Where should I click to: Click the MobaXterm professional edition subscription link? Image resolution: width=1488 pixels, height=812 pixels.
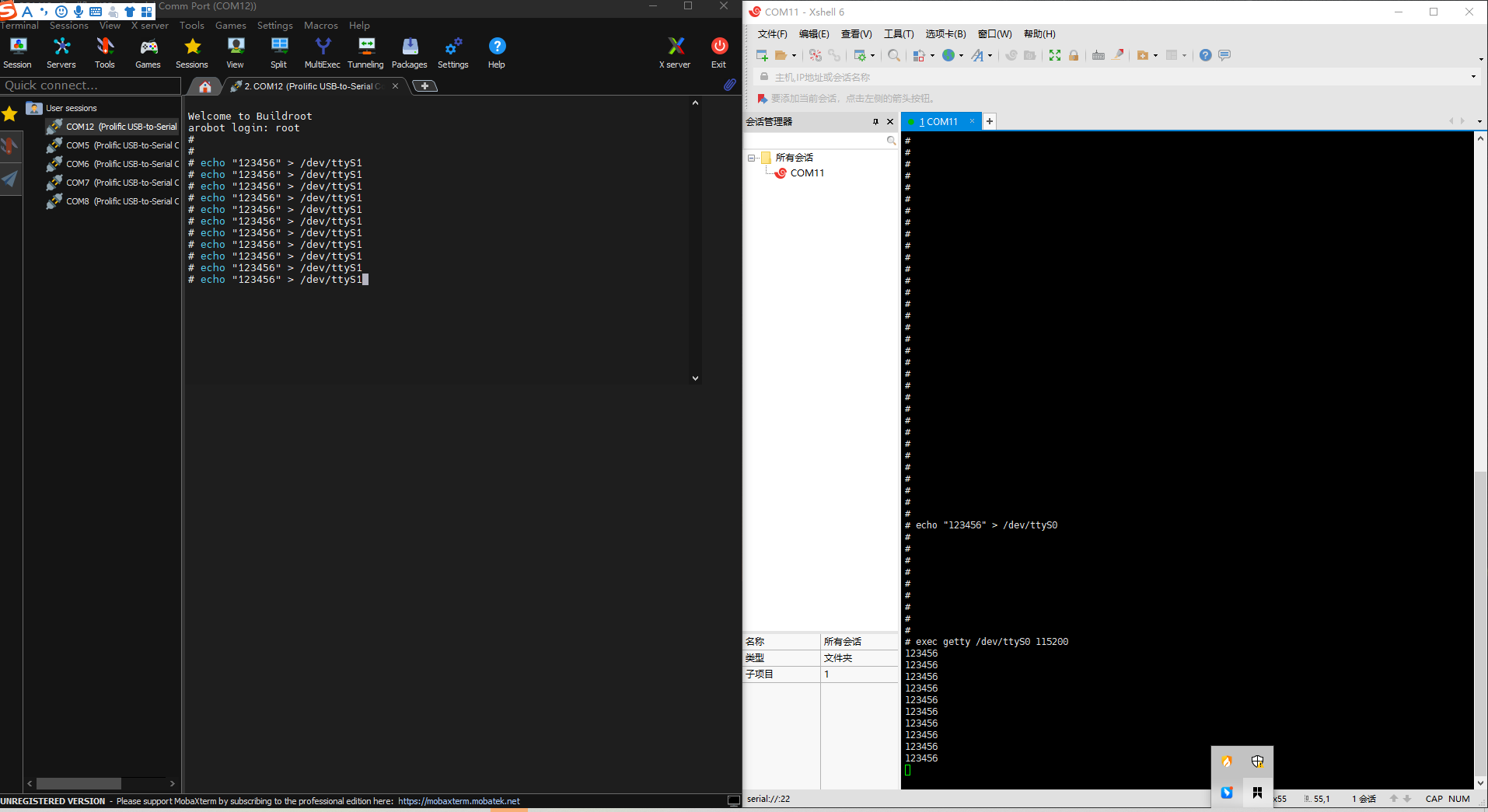(459, 801)
